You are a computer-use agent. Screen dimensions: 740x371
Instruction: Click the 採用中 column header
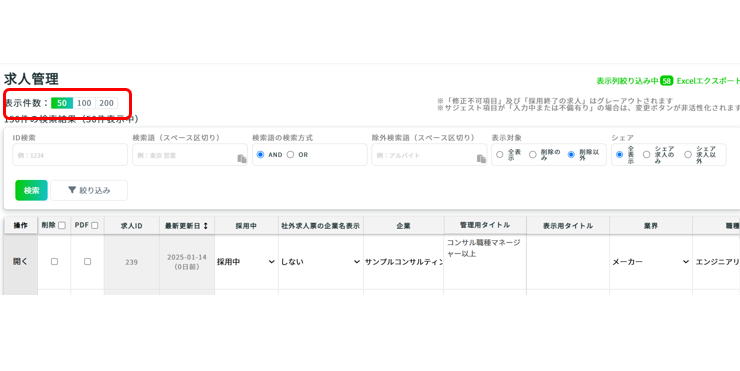246,226
